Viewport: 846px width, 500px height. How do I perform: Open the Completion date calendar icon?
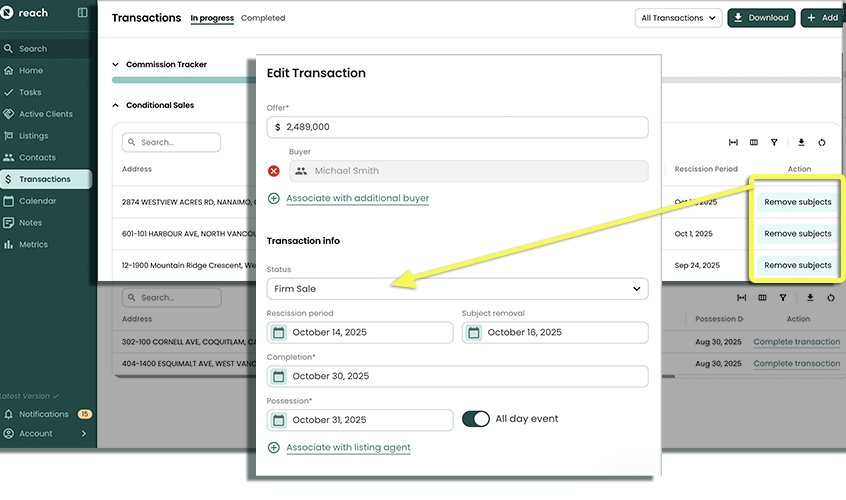[280, 376]
